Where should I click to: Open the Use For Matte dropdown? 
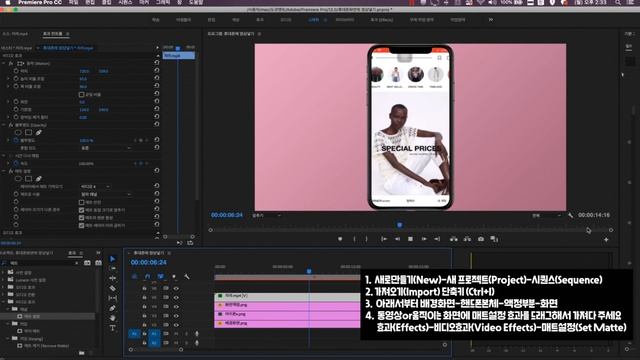coord(106,194)
